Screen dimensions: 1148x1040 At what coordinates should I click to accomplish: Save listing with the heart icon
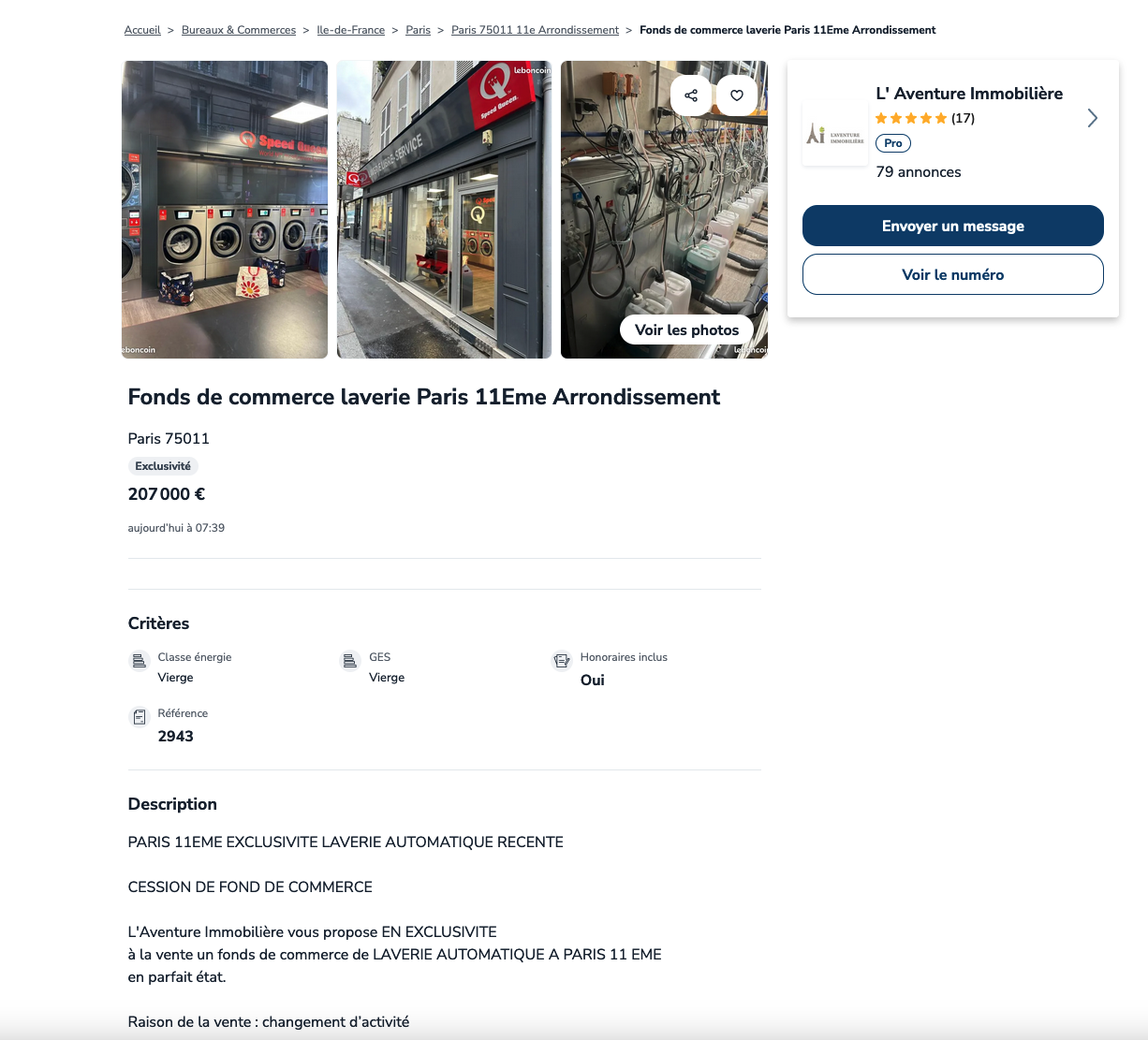(737, 95)
